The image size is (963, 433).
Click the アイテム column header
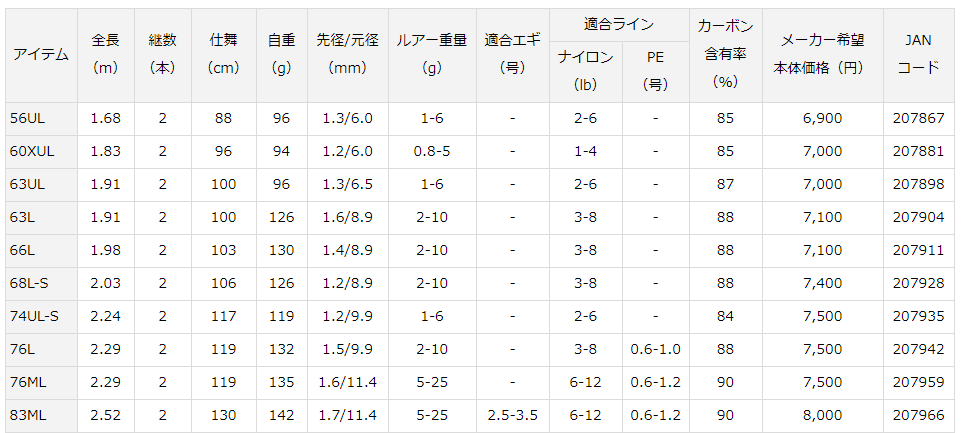(41, 55)
